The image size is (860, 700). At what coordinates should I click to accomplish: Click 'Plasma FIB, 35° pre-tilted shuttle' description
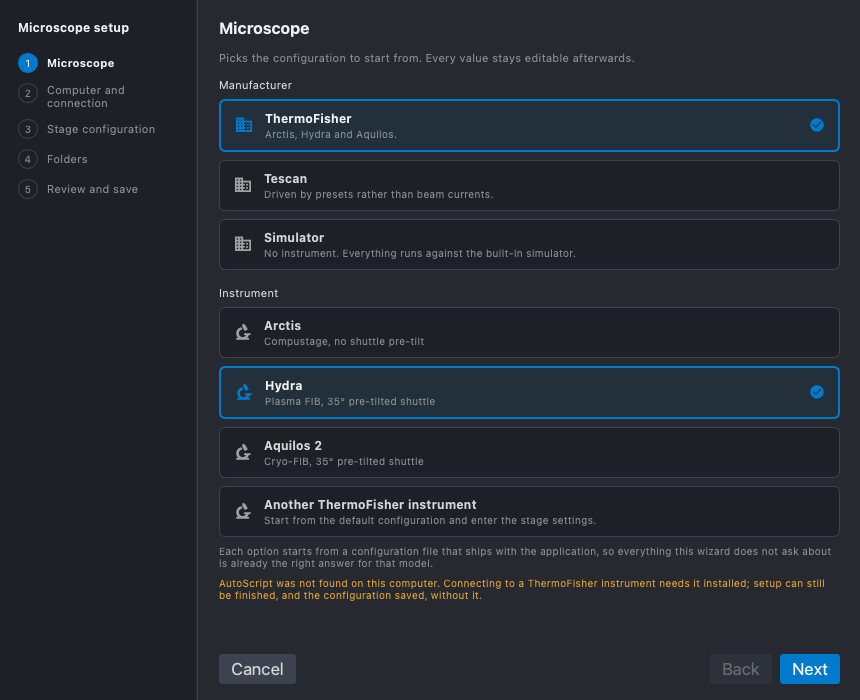coord(350,402)
